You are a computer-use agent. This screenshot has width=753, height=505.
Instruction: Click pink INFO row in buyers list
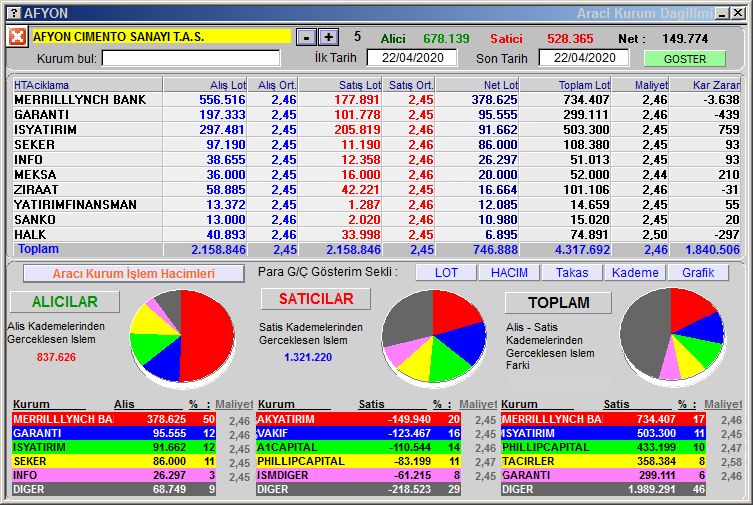(114, 475)
